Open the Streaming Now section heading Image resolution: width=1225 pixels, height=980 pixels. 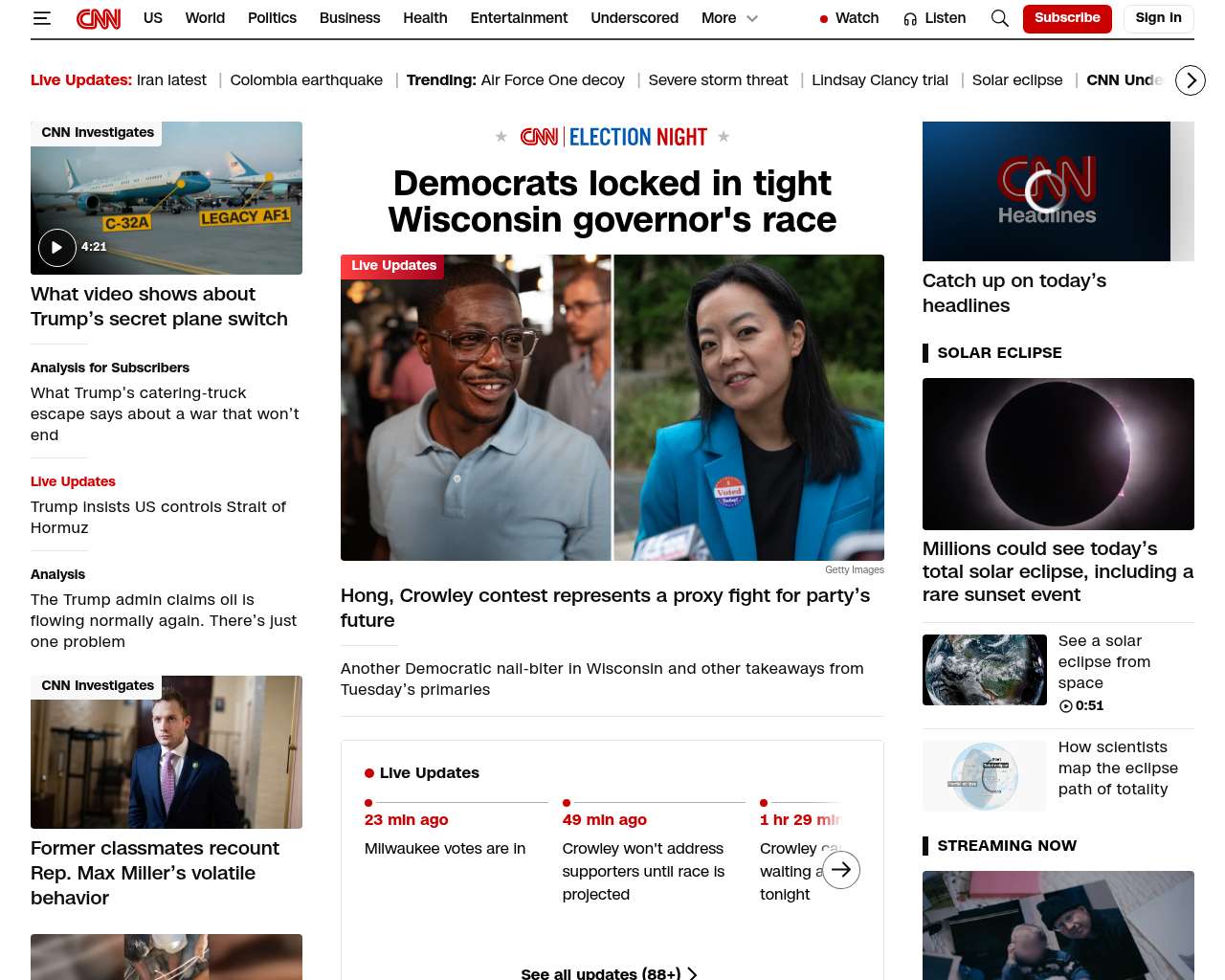tap(1007, 846)
